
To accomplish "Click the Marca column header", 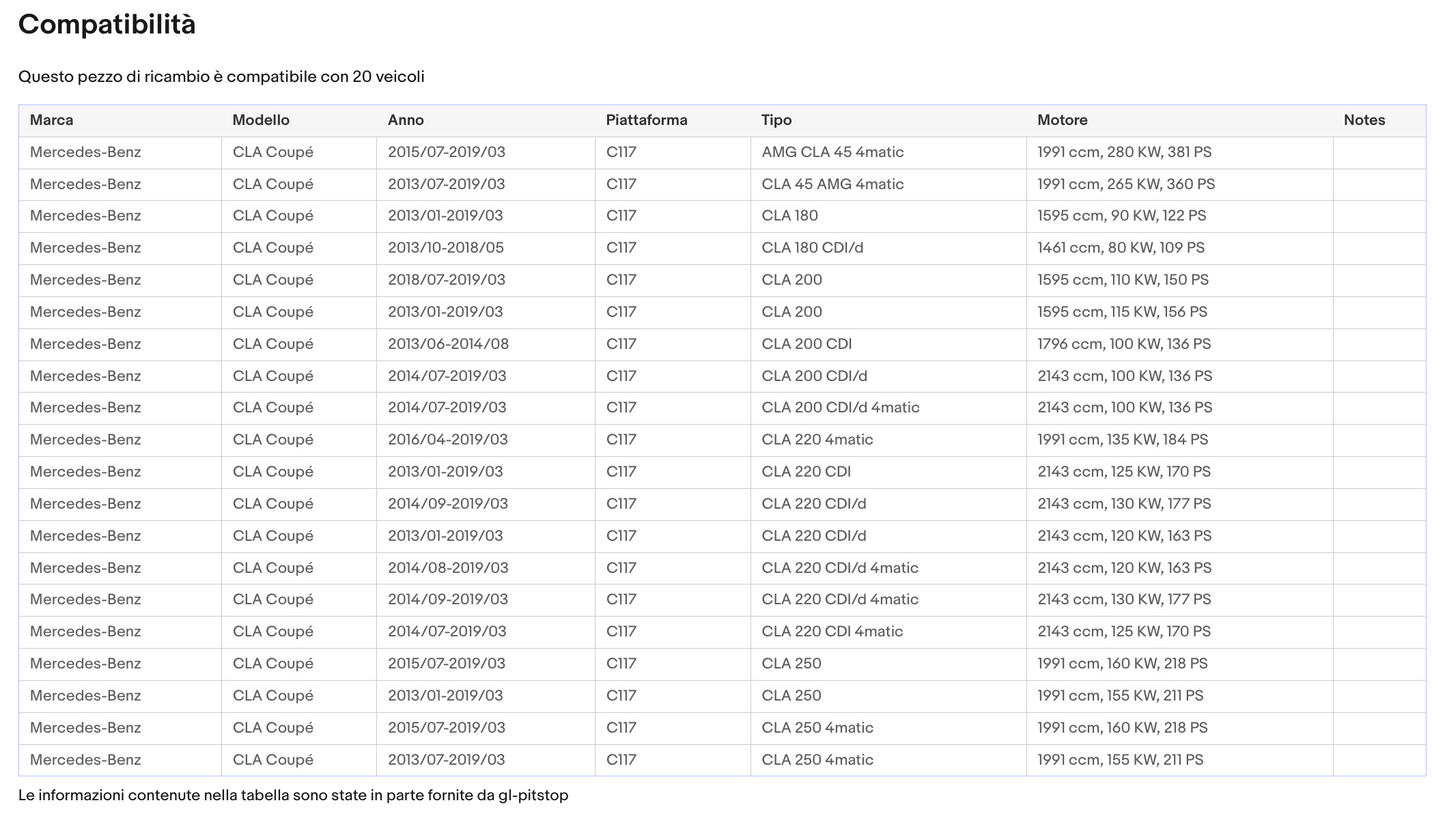I will point(52,120).
